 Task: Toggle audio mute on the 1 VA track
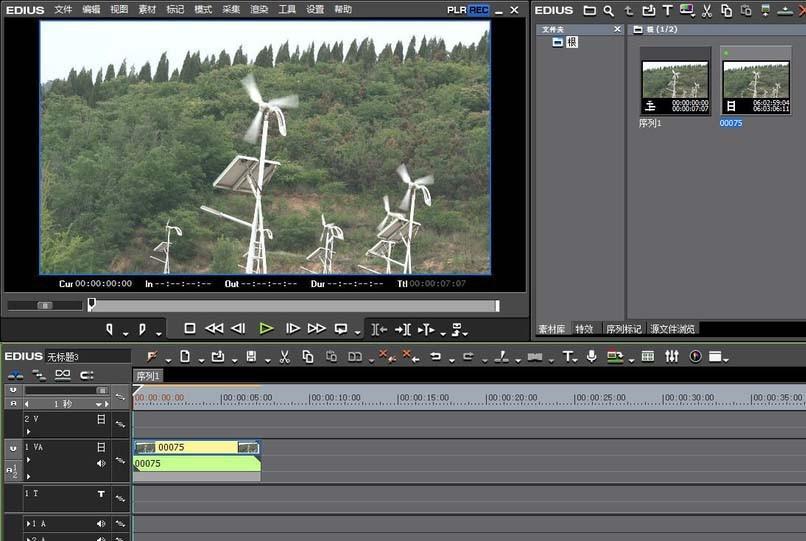pos(101,463)
